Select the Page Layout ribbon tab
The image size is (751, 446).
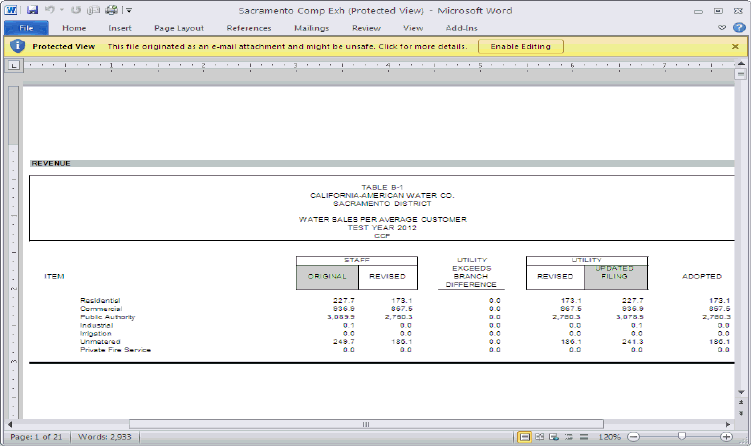[180, 28]
